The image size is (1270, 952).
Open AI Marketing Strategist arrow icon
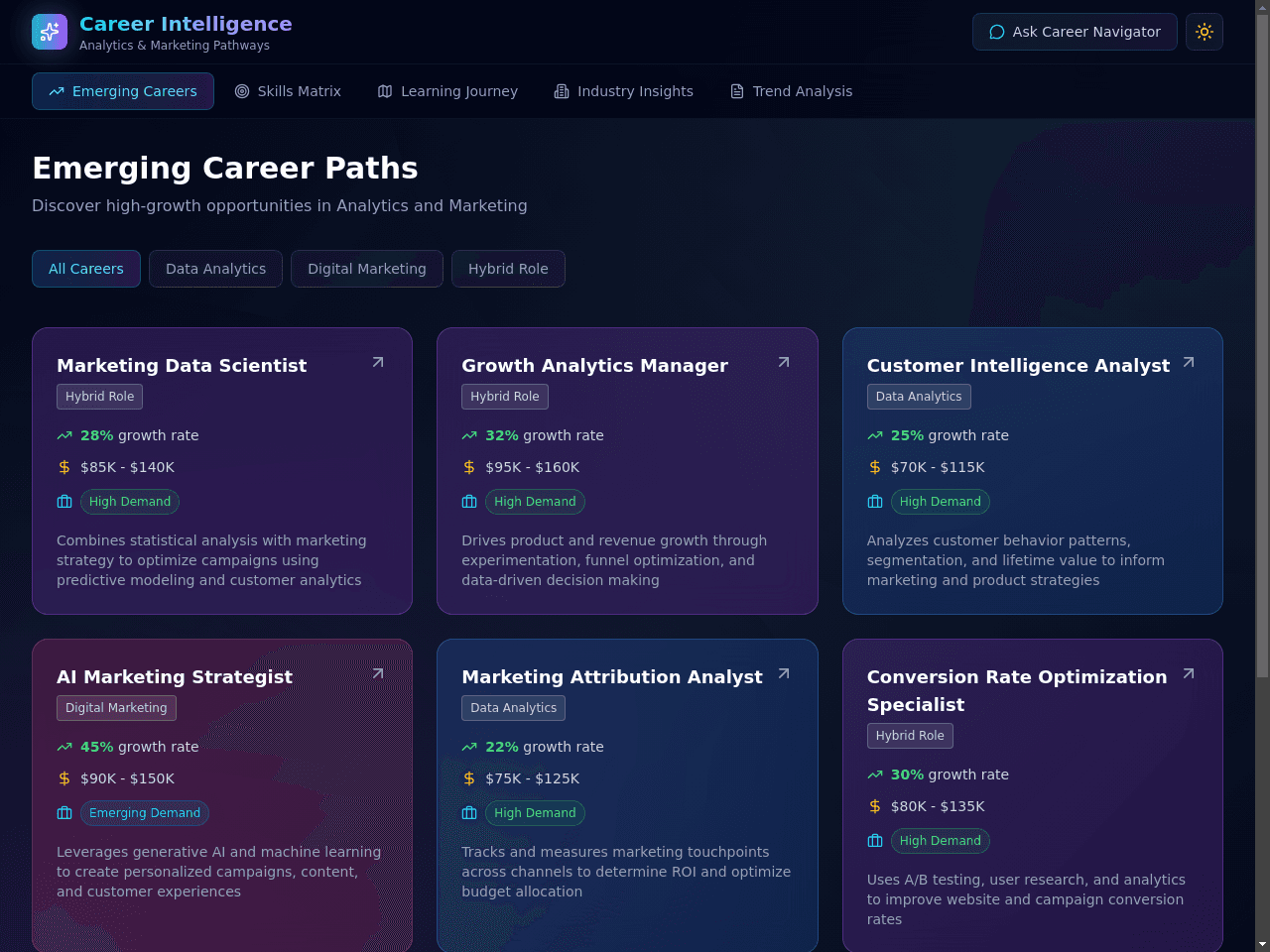pos(378,673)
